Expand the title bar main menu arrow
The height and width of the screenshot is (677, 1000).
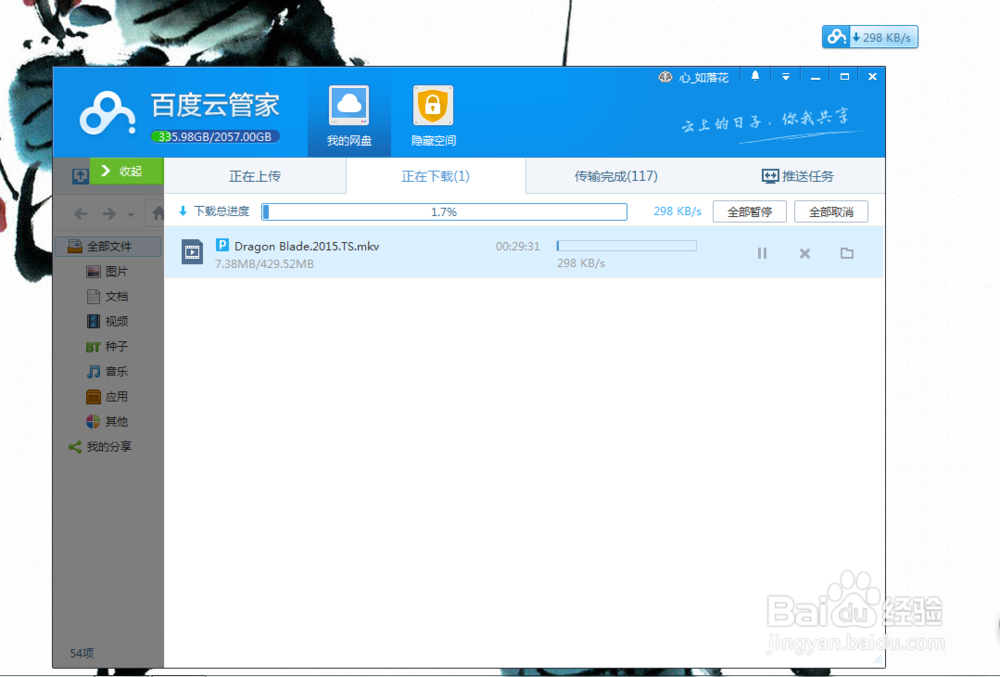(785, 75)
